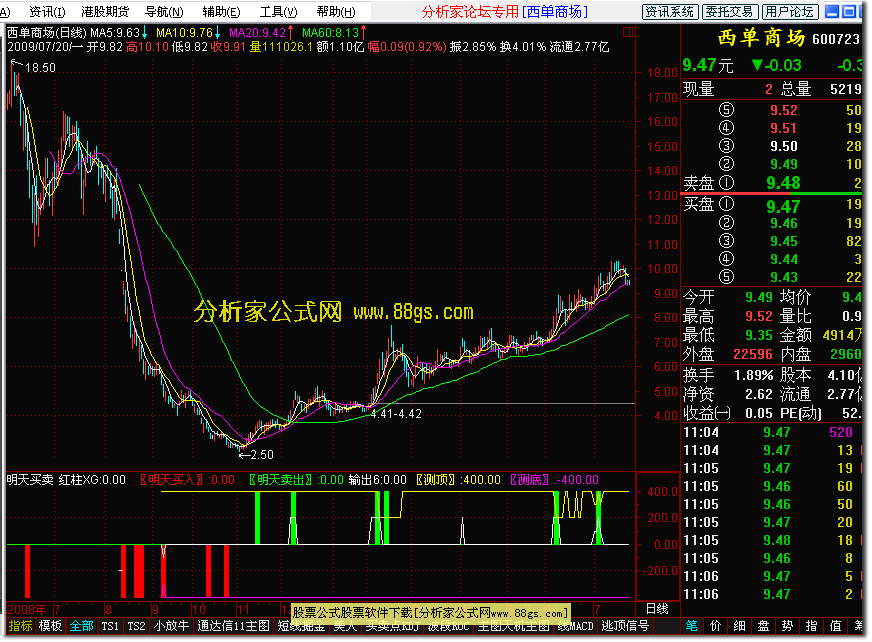
Task: Open the 帮助(H) menu
Action: point(335,12)
